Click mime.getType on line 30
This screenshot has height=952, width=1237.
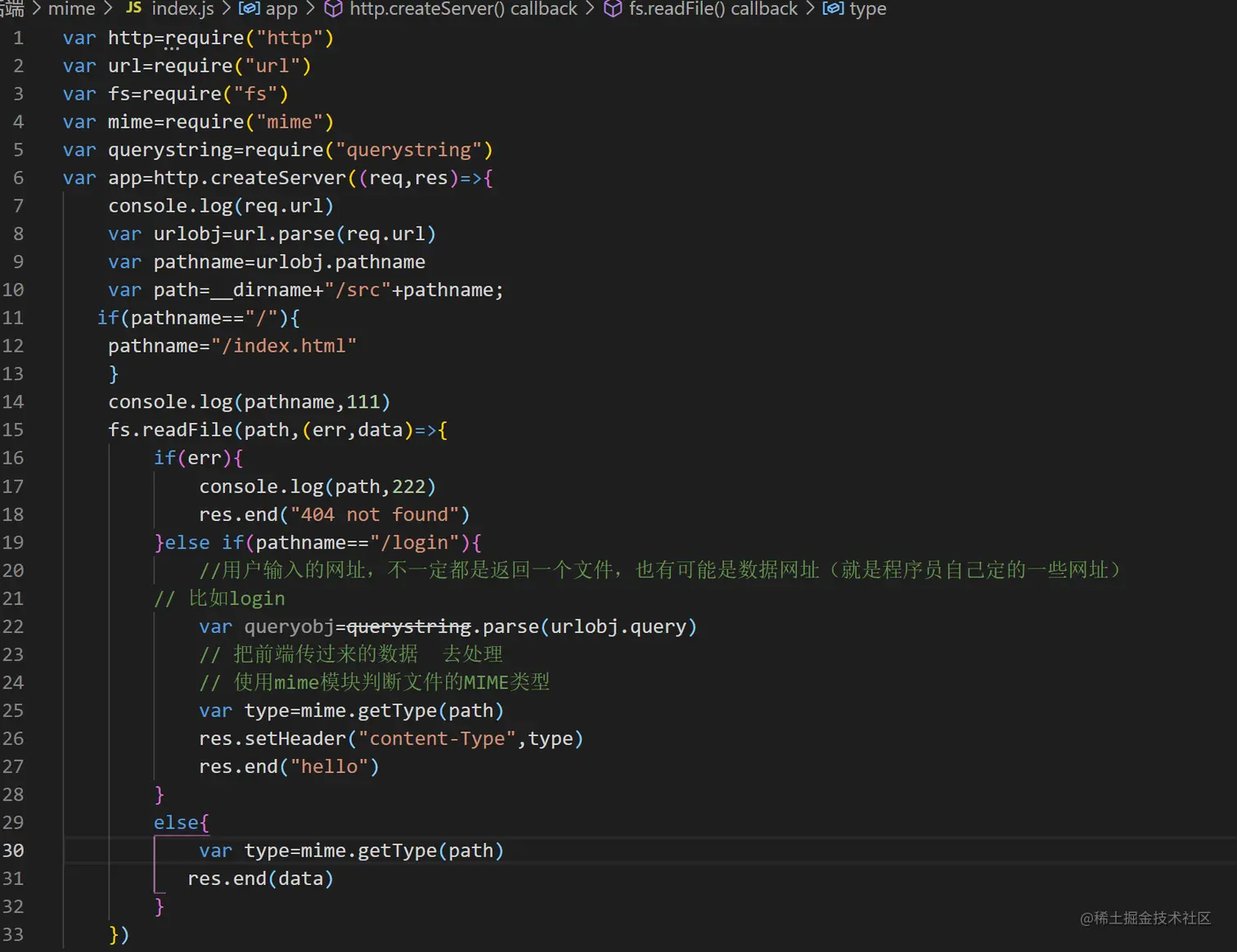click(x=368, y=851)
